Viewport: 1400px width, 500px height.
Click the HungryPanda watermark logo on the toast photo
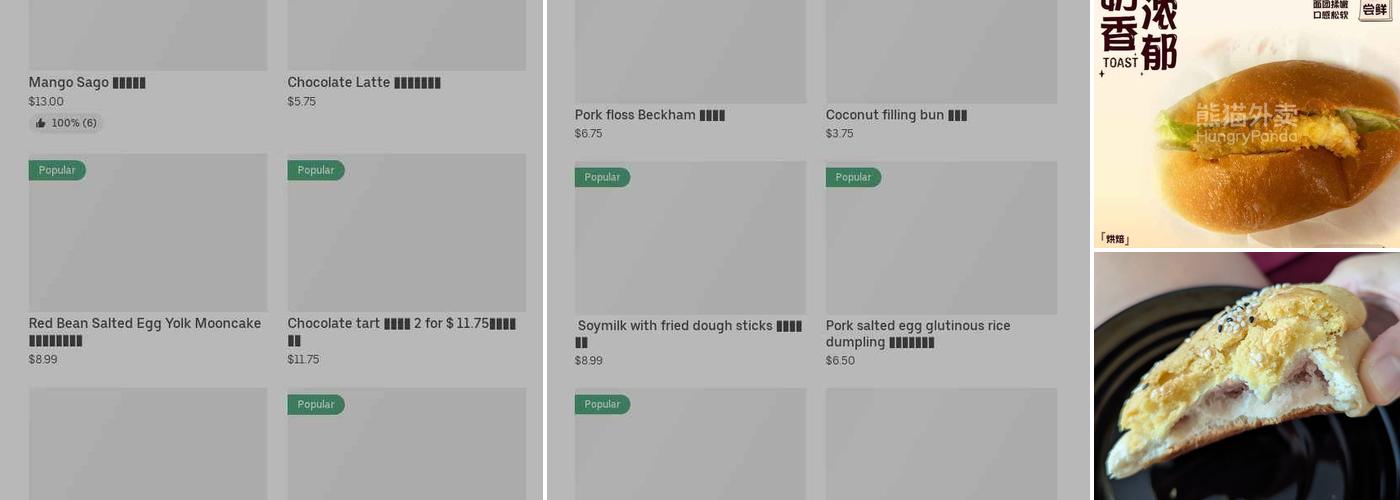(1246, 124)
